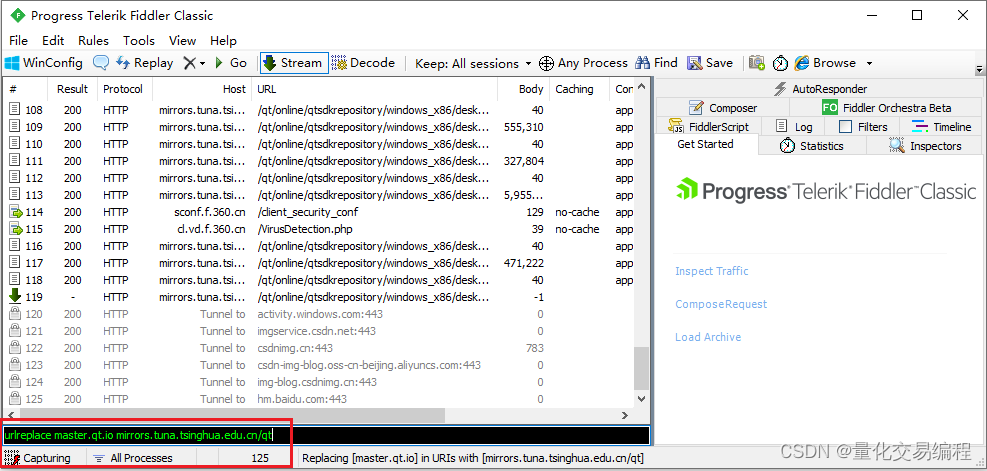This screenshot has height=471, width=987.
Task: Toggle Capturing in the status bar
Action: (x=38, y=458)
